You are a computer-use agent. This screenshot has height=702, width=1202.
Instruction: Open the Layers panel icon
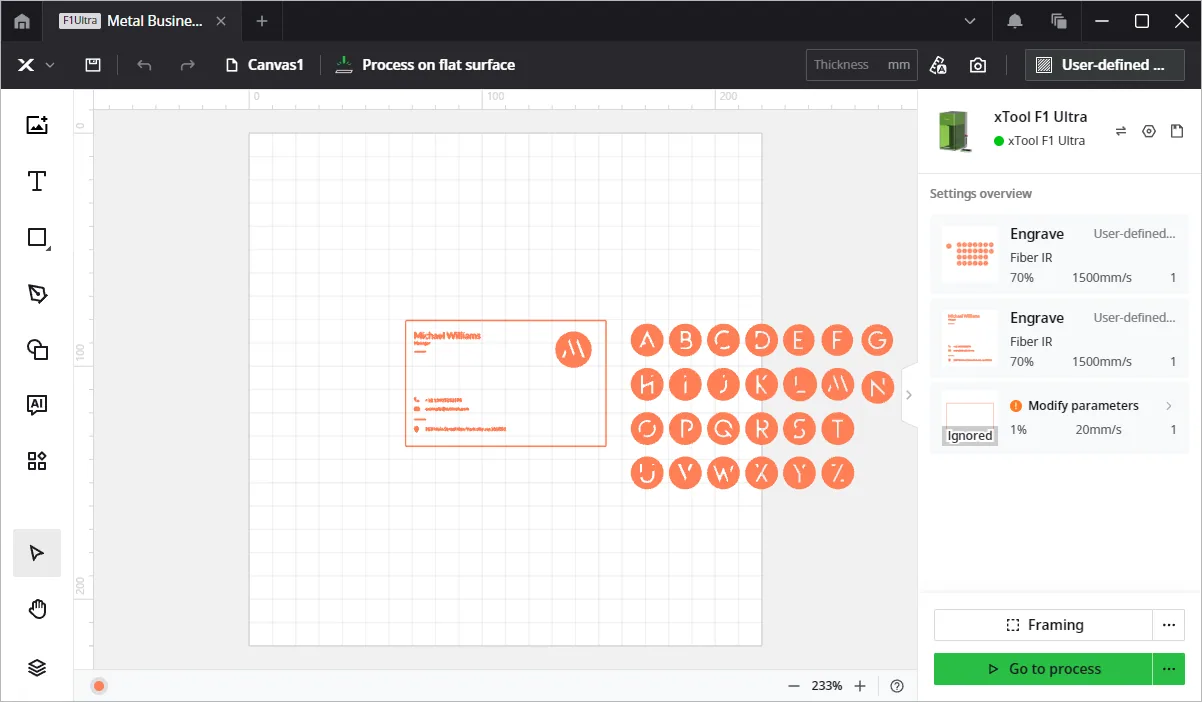click(37, 668)
